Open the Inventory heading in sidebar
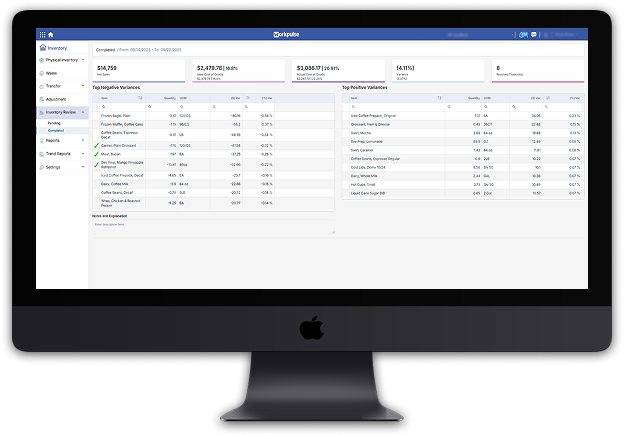 57,48
